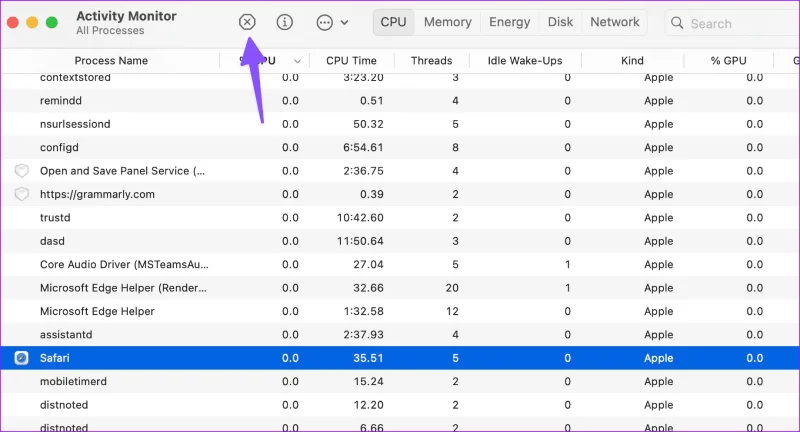Viewport: 800px width, 432px height.
Task: Click shield icon next to https://grammarly.com
Action: pyautogui.click(x=21, y=194)
